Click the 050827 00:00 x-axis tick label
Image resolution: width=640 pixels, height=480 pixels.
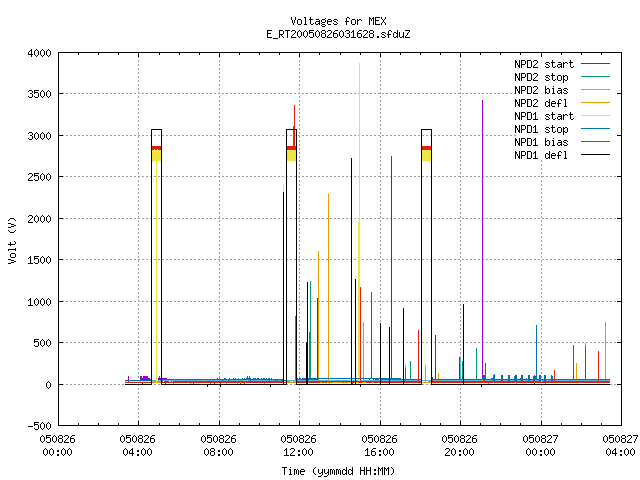[540, 446]
